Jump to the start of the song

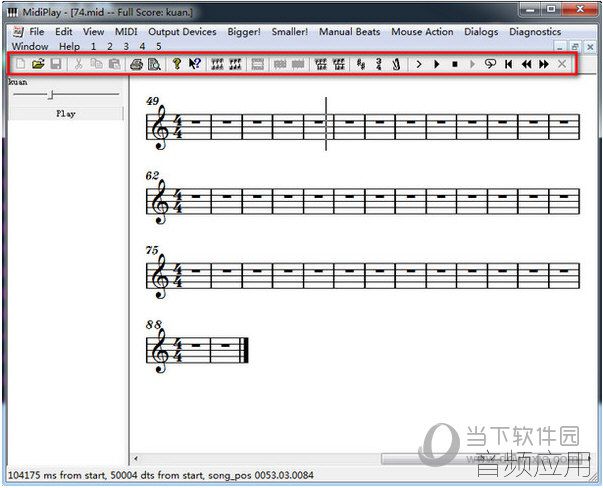pos(508,64)
